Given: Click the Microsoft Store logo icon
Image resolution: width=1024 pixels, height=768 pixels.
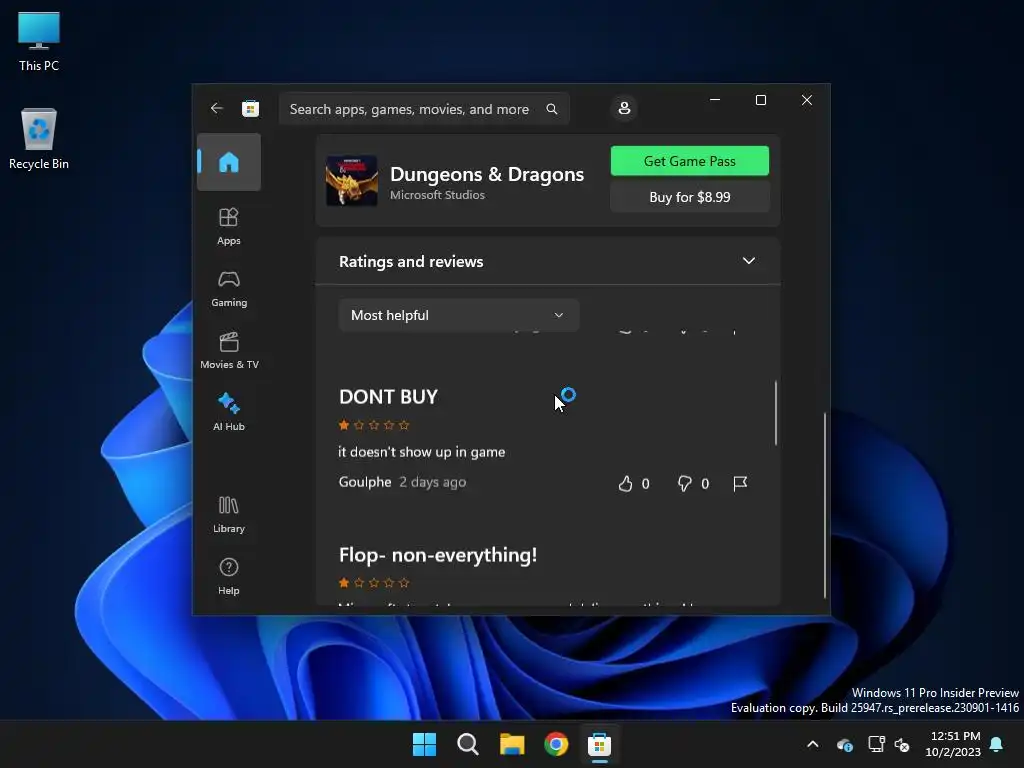Looking at the screenshot, I should [250, 108].
